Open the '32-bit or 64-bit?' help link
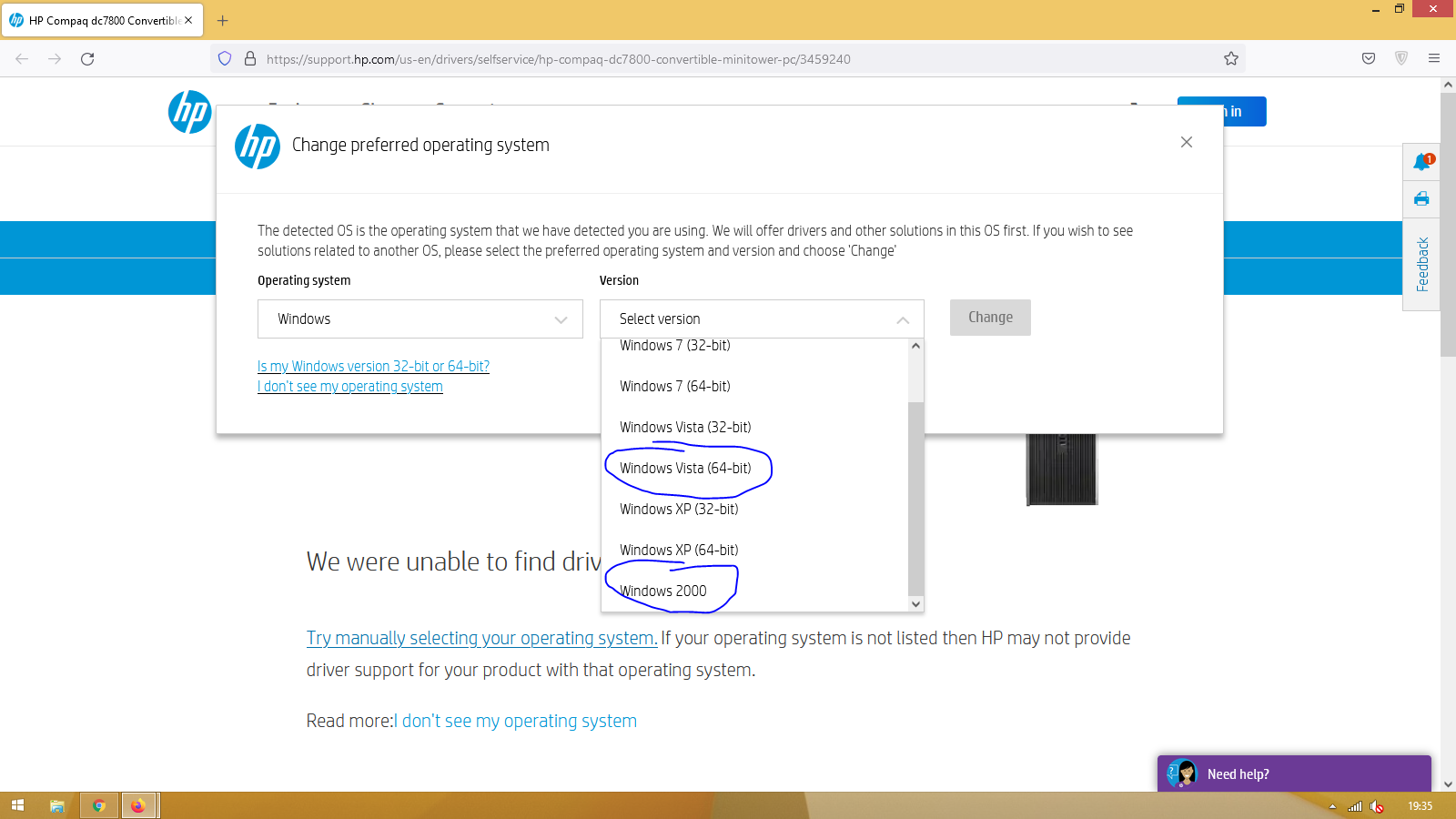Image resolution: width=1456 pixels, height=819 pixels. (x=373, y=367)
